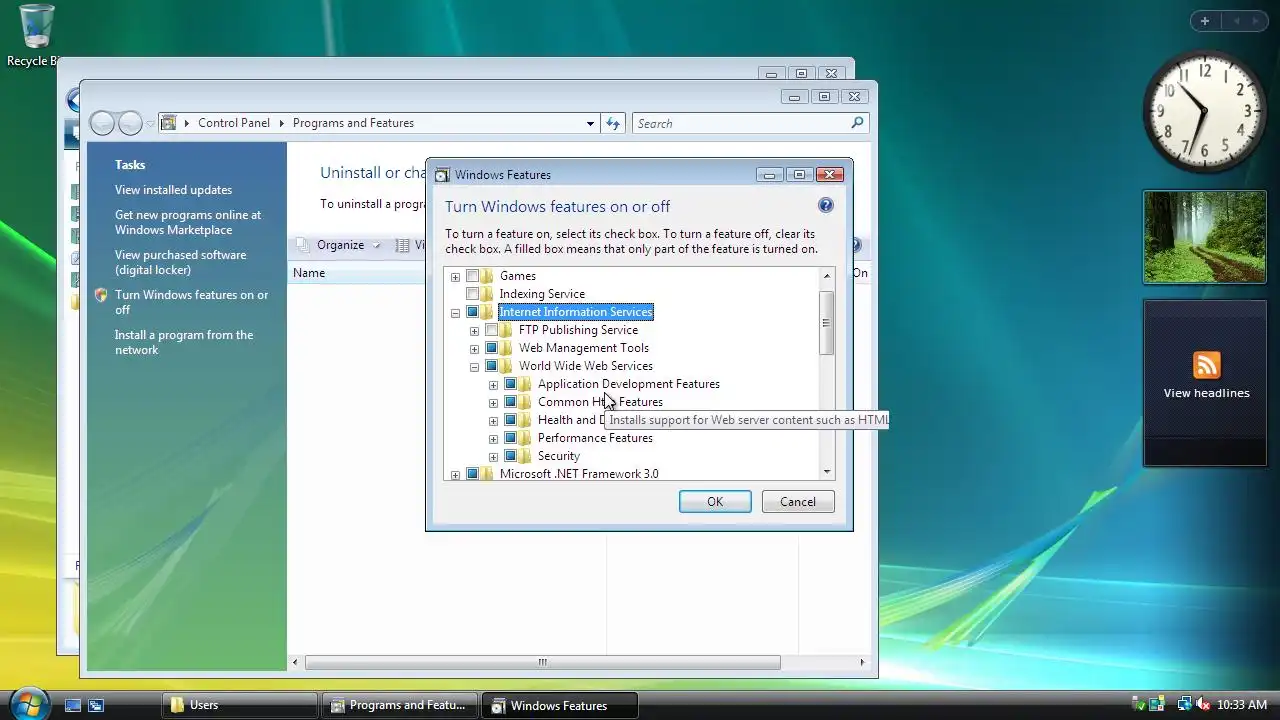The width and height of the screenshot is (1280, 720).
Task: Click Install a program from the network
Action: 184,342
